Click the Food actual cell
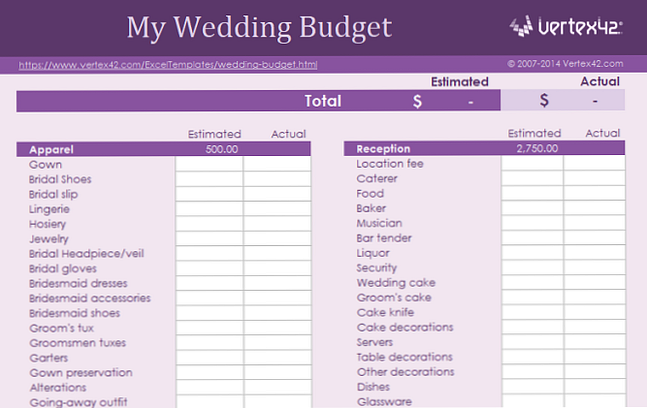The height and width of the screenshot is (408, 647). pos(594,193)
